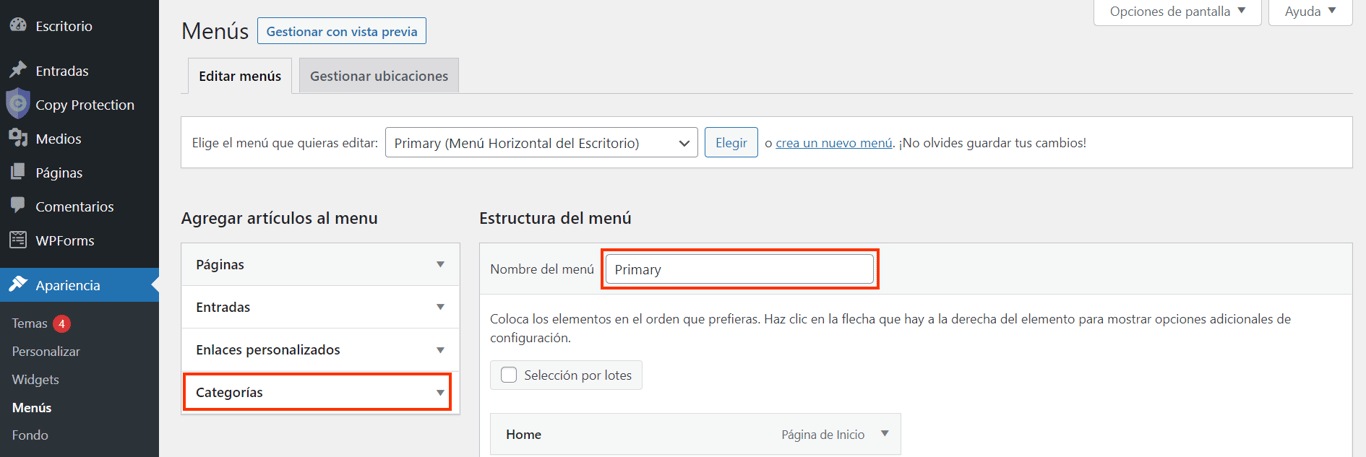Screen dimensions: 1366x457
Task: Expand the Páginas accordion section
Action: pyautogui.click(x=320, y=264)
